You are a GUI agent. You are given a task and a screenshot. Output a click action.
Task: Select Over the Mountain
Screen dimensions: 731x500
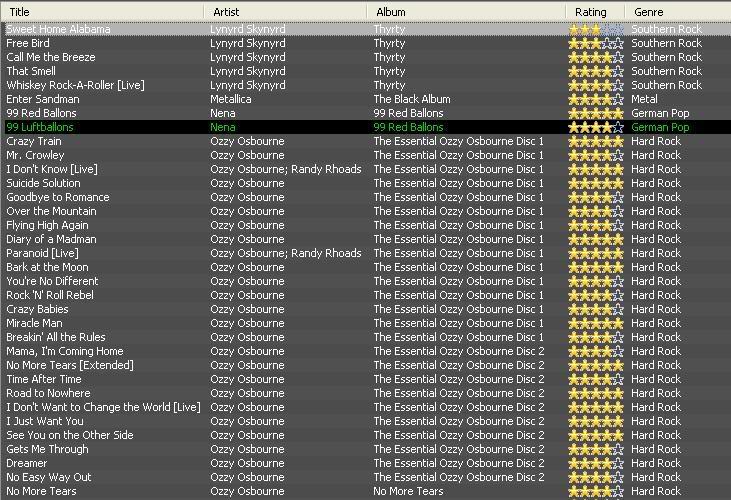(51, 211)
